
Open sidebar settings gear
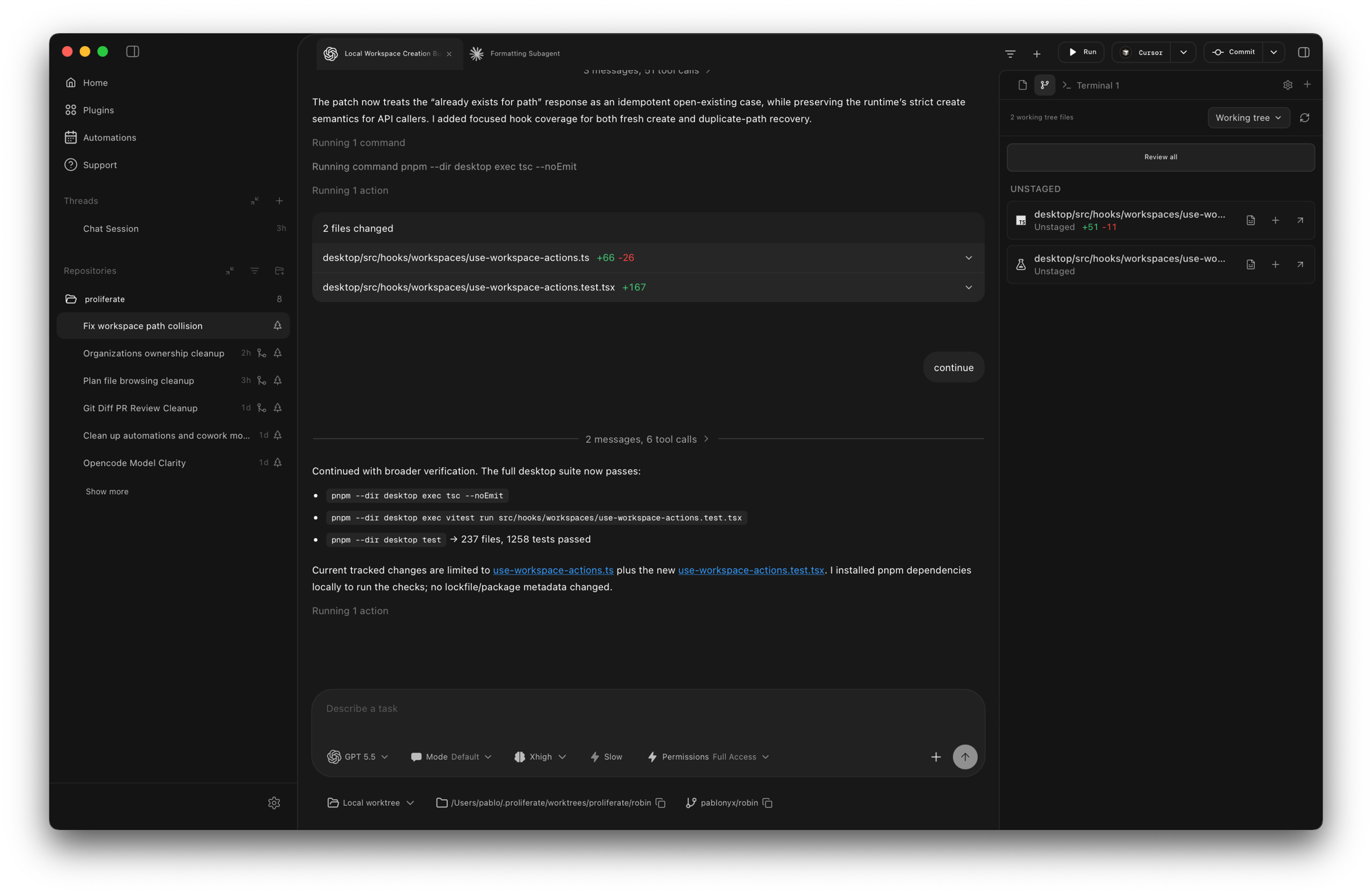274,803
